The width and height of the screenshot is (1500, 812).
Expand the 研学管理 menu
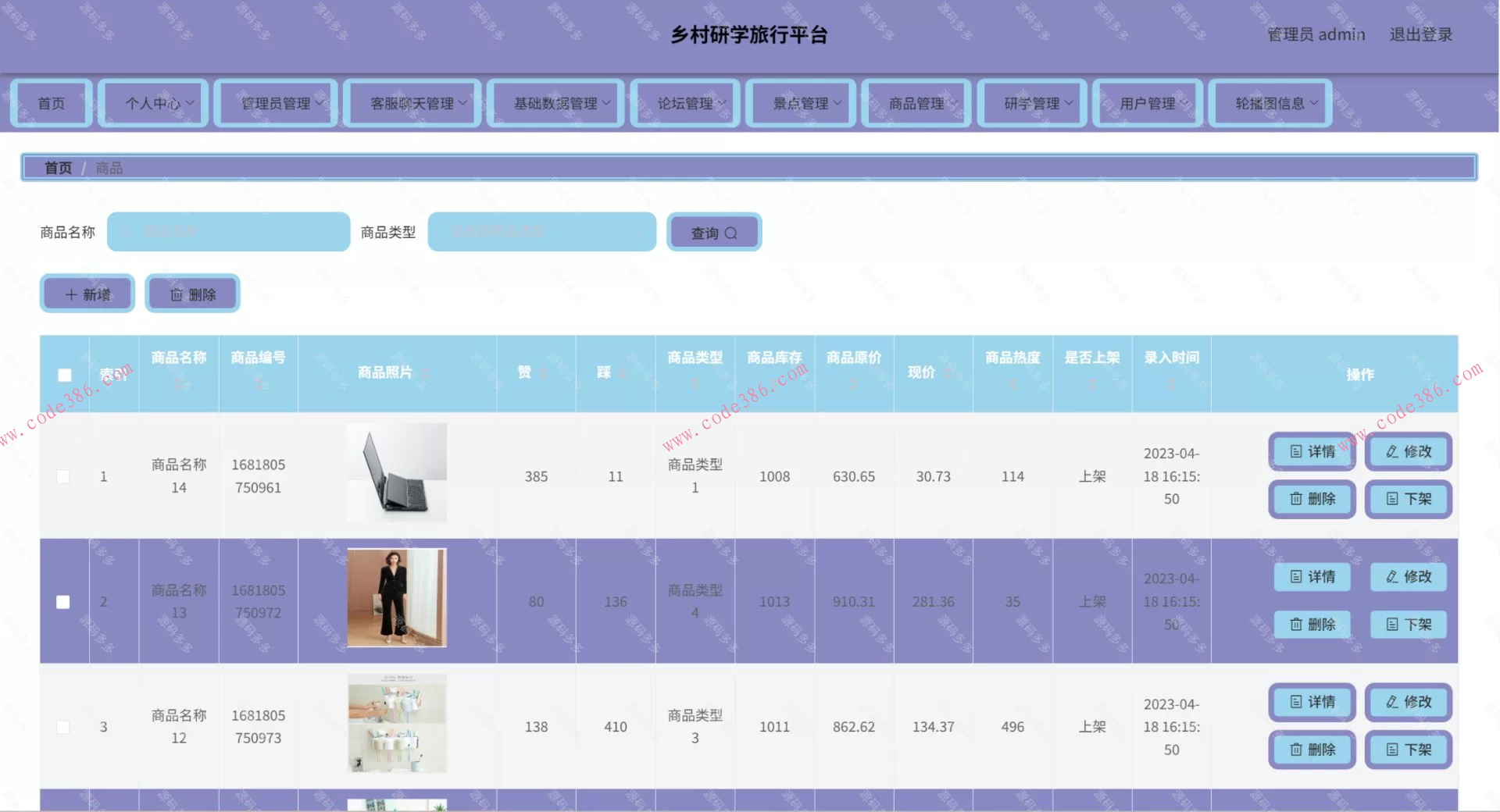[1032, 103]
